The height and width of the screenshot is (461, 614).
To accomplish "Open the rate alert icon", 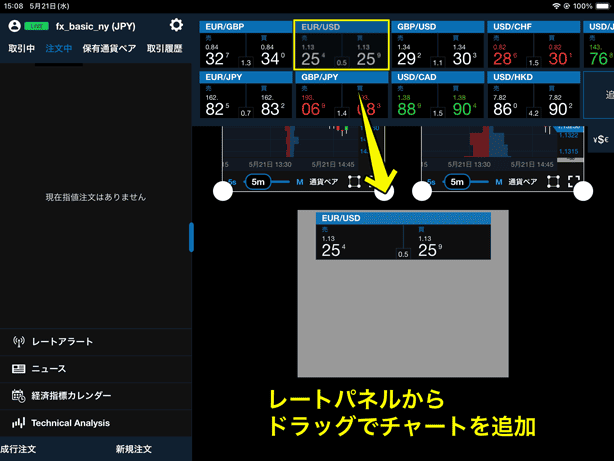I will [18, 342].
